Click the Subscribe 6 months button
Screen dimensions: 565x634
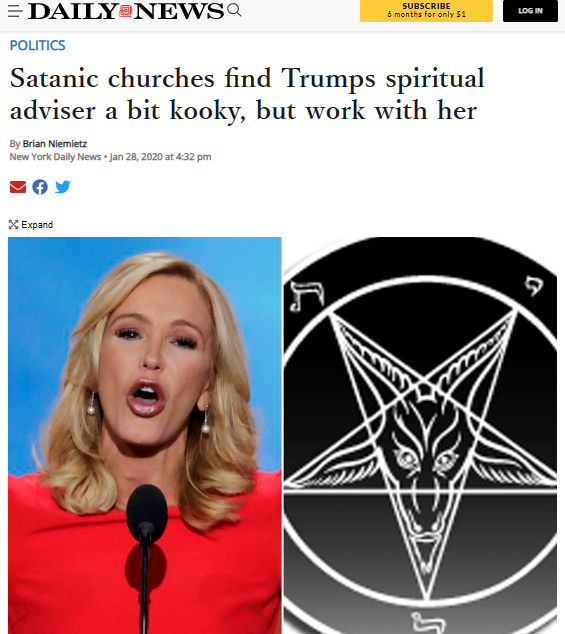click(x=426, y=11)
